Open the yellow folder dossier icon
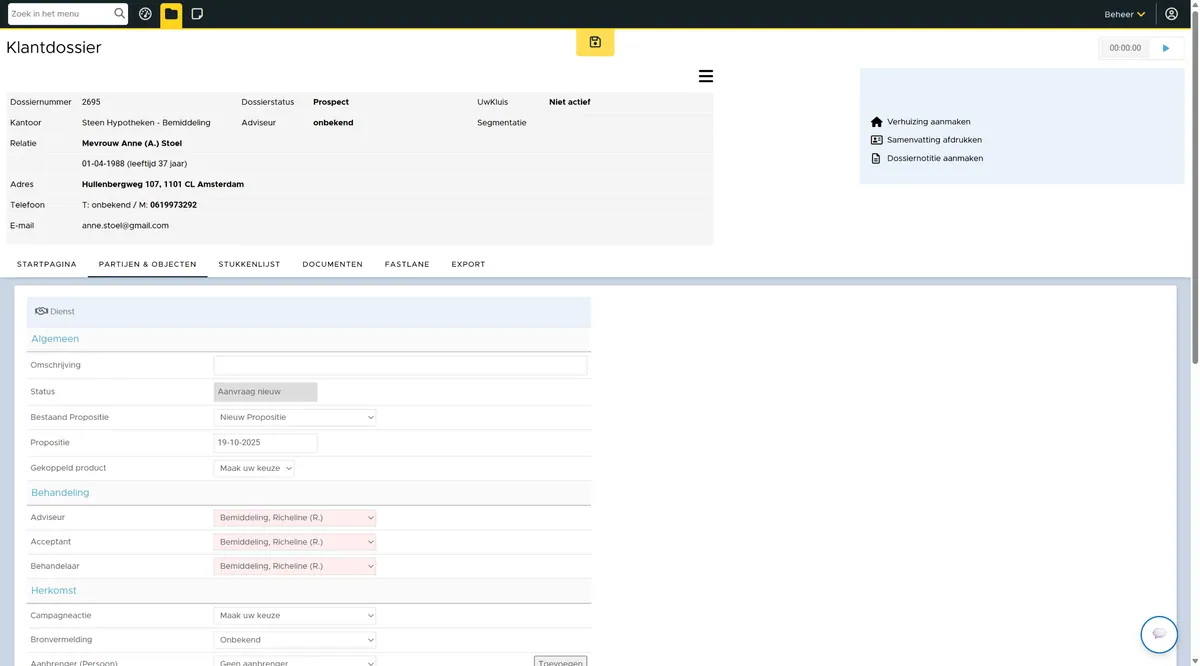Image resolution: width=1200 pixels, height=666 pixels. (171, 14)
